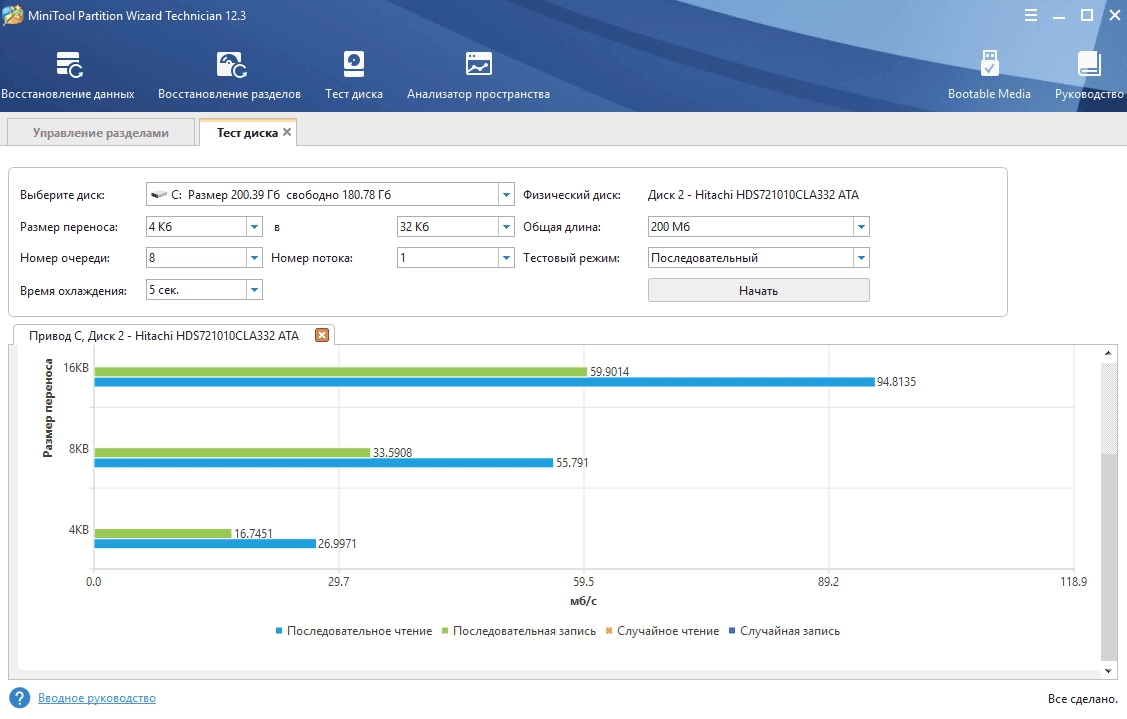Image resolution: width=1127 pixels, height=719 pixels.
Task: Open the Время охлаждения 5 сек. dropdown
Action: [x=254, y=290]
